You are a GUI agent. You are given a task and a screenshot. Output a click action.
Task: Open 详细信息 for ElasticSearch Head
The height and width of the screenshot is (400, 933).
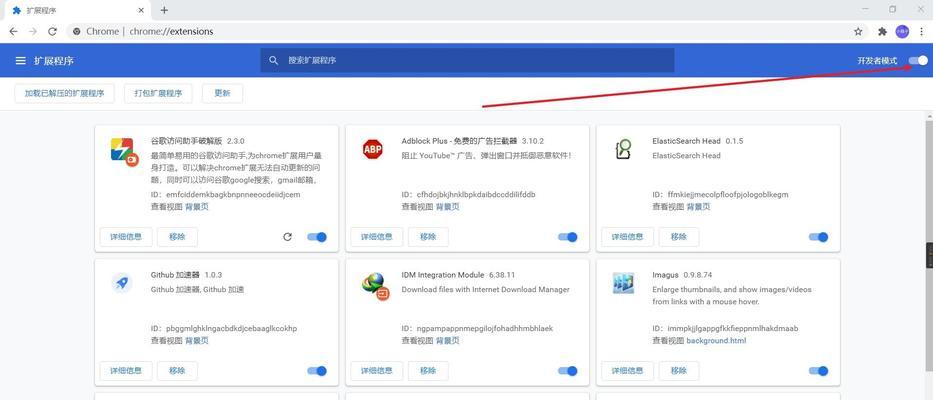click(x=627, y=237)
